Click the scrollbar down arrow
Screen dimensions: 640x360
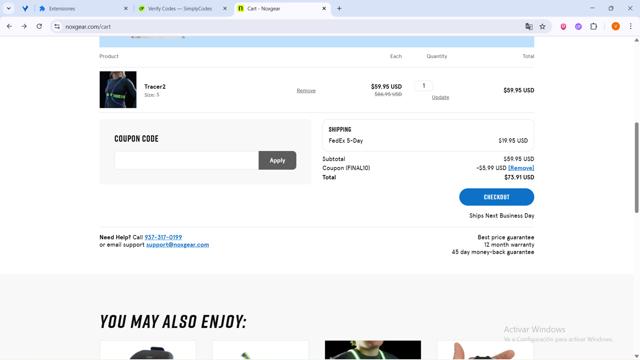click(x=636, y=356)
